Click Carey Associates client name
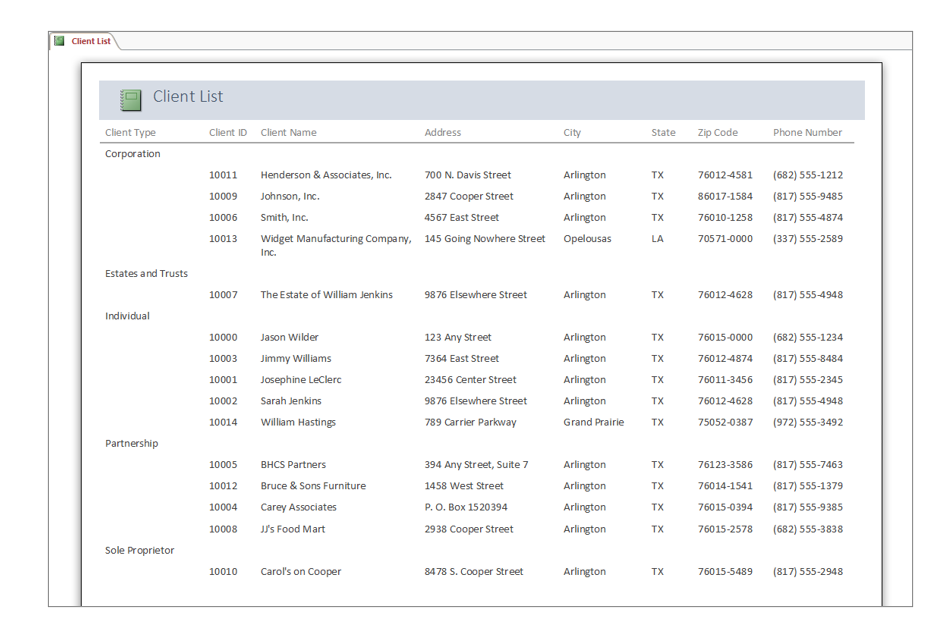 click(x=299, y=507)
